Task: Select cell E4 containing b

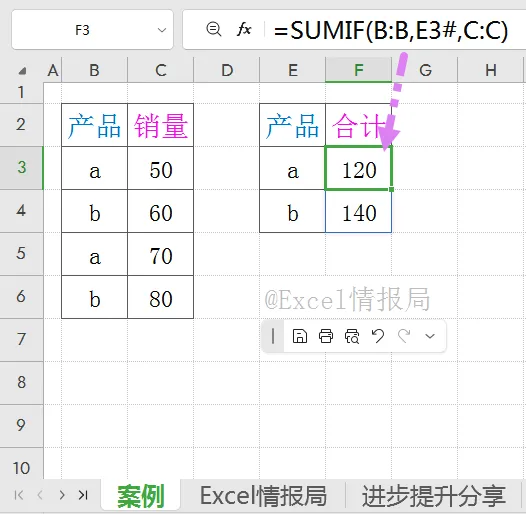Action: 293,211
